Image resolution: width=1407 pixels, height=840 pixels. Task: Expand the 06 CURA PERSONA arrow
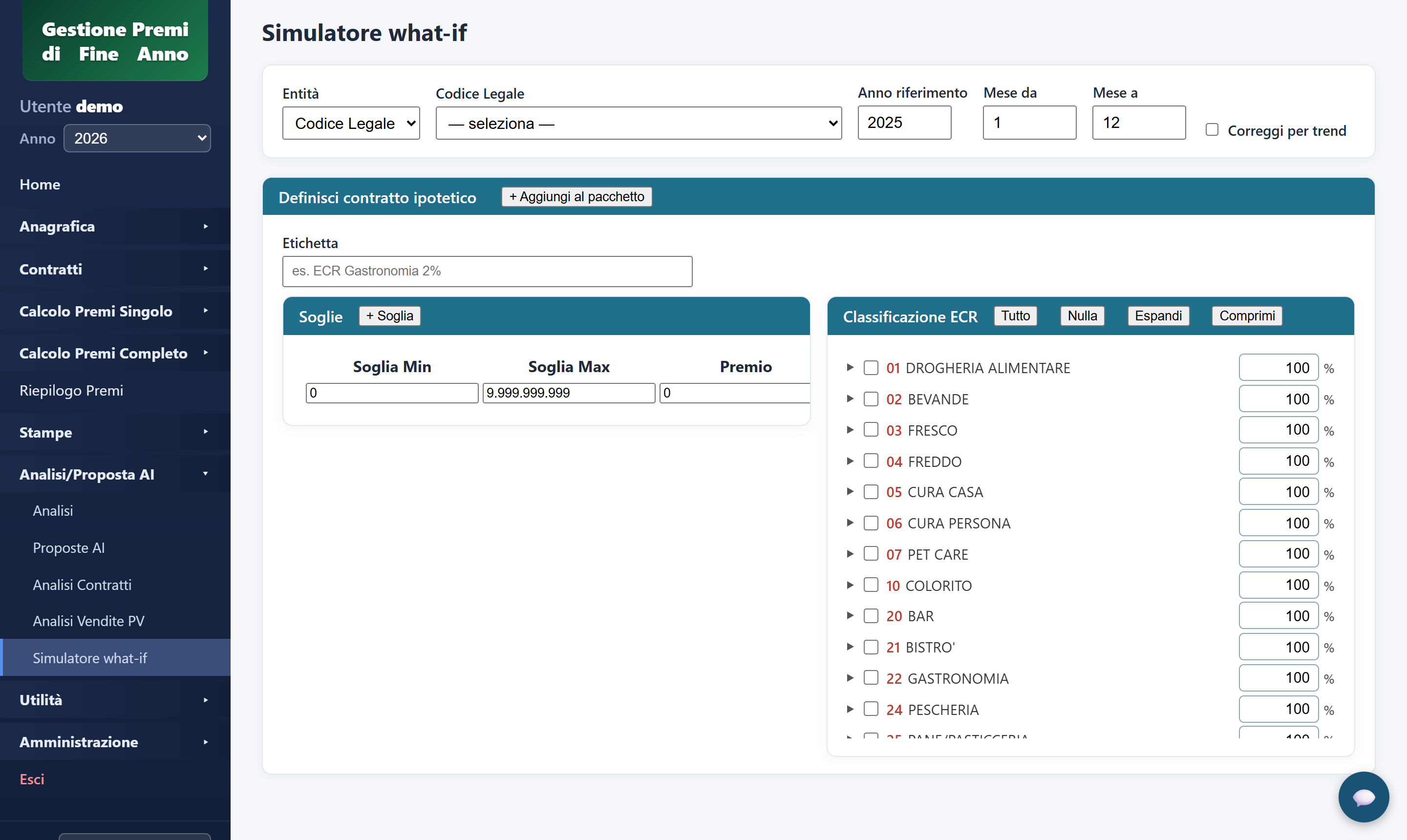tap(849, 523)
